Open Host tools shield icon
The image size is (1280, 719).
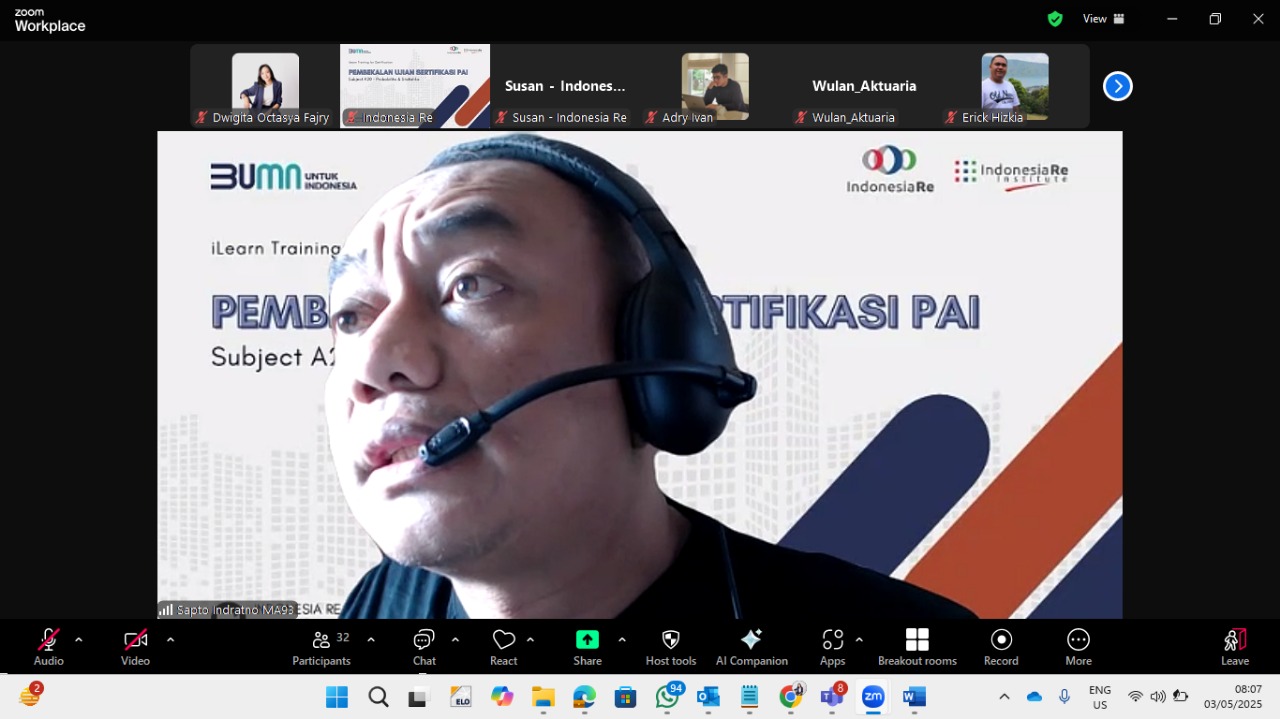pos(671,640)
